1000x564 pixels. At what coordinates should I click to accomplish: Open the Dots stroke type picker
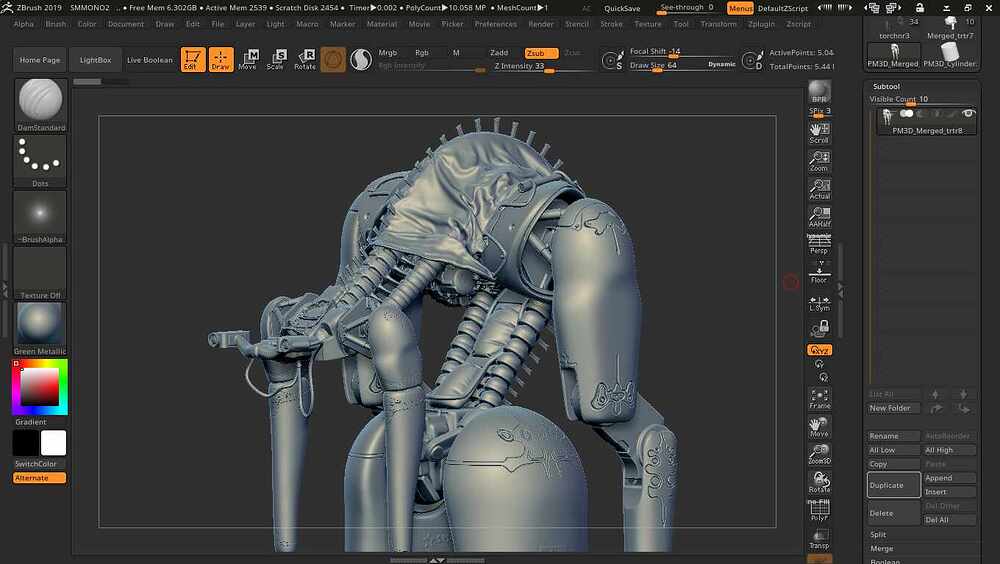(40, 161)
